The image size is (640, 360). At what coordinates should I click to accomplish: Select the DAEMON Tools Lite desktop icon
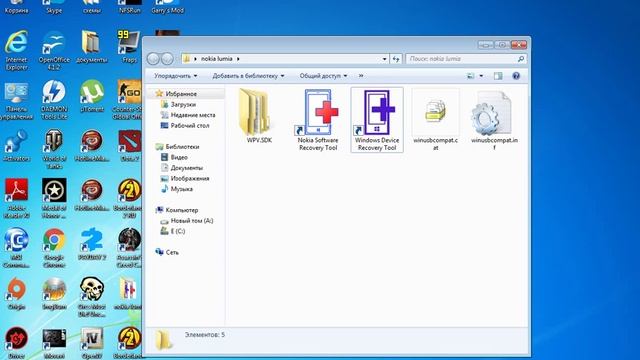54,100
